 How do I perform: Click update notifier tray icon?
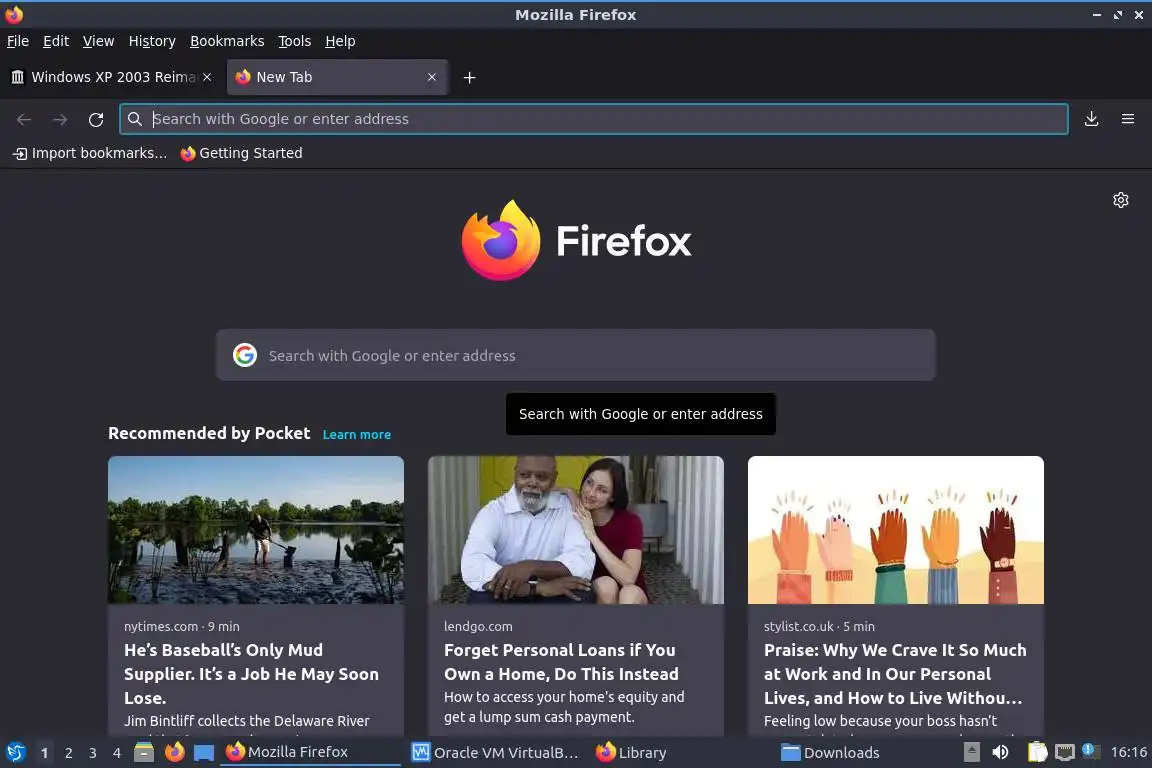pyautogui.click(x=1091, y=751)
